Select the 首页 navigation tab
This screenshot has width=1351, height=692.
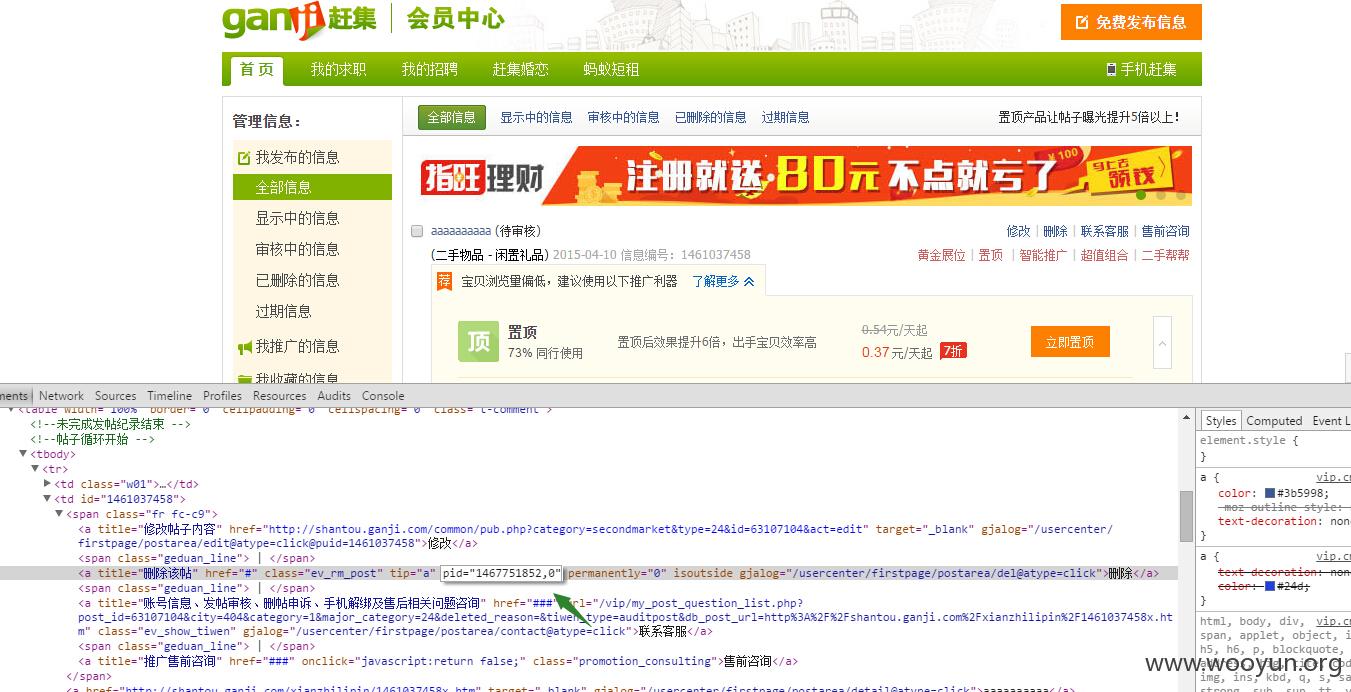point(257,70)
